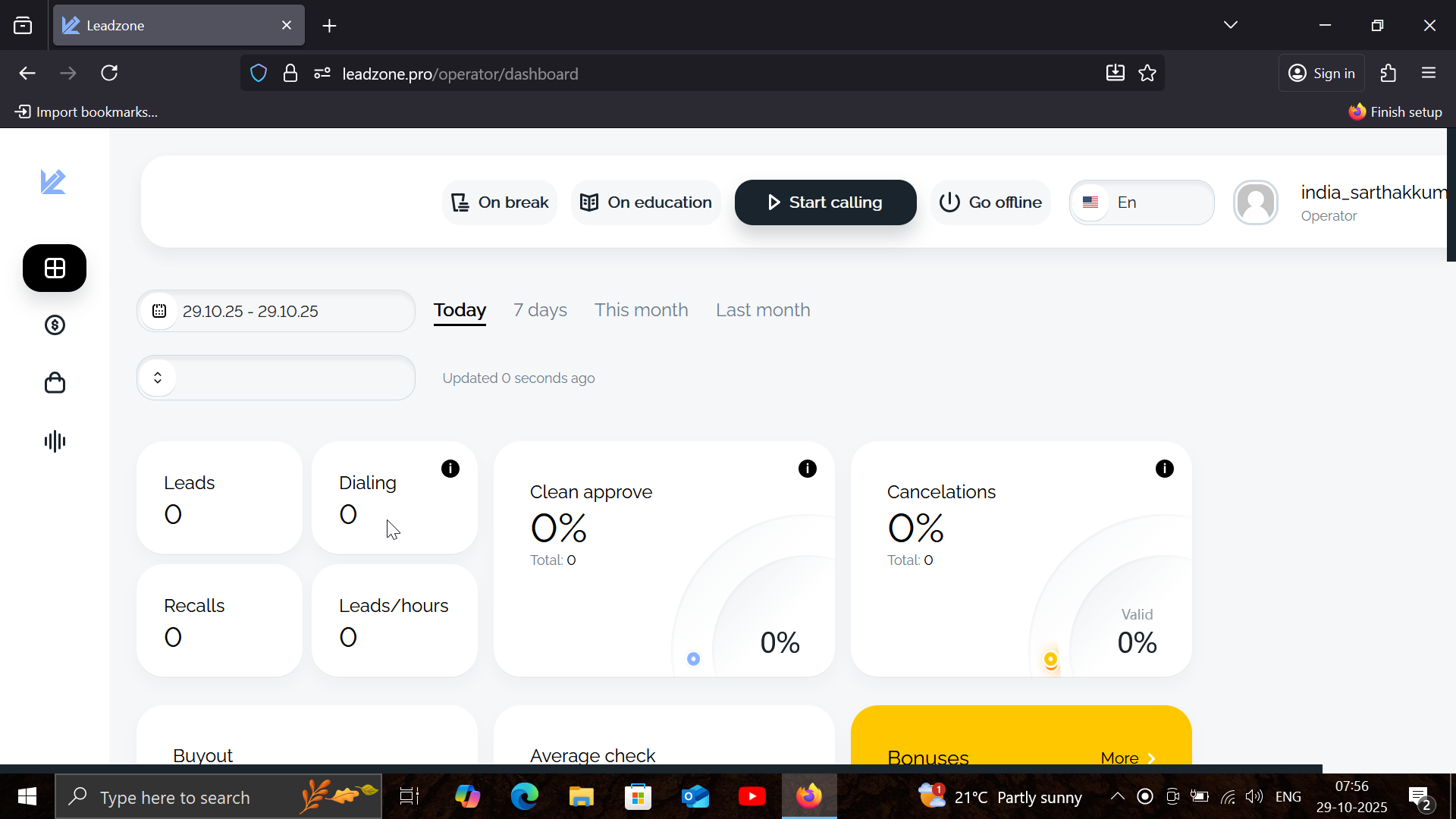Viewport: 1456px width, 819px height.
Task: Click the More link on Bonuses card
Action: [1128, 758]
